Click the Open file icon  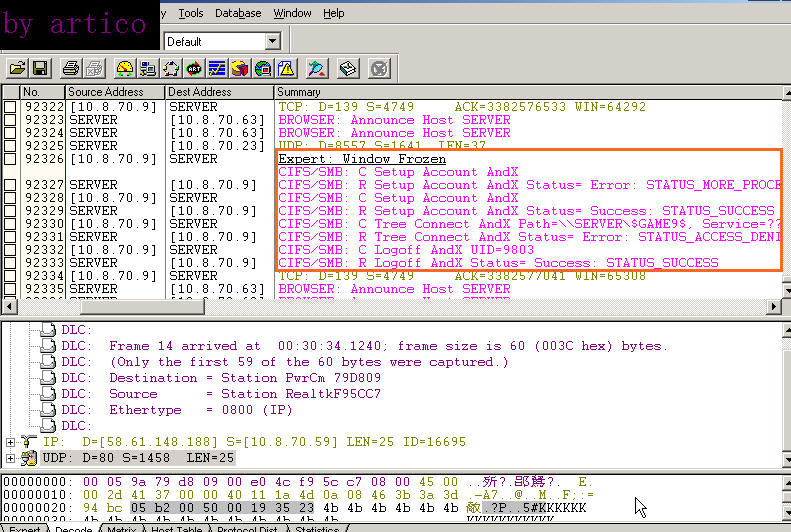click(x=18, y=69)
